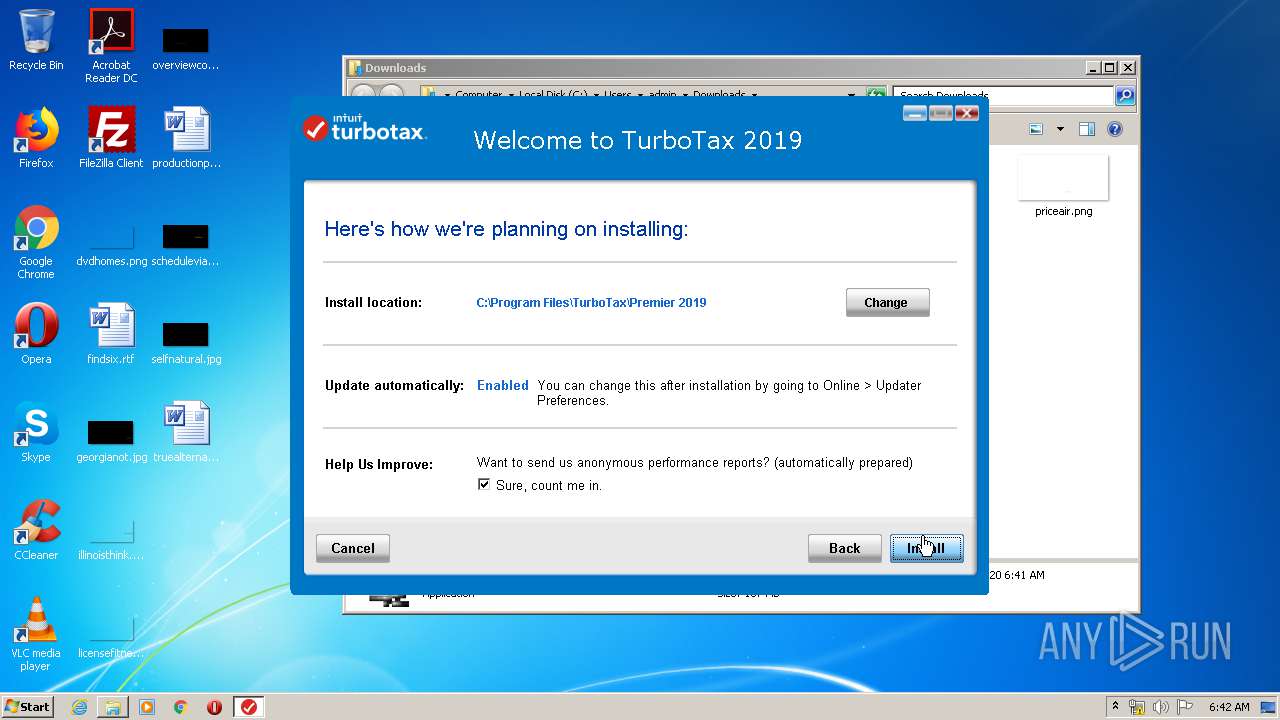Viewport: 1280px width, 720px height.
Task: Open Acrobat Reader DC desktop shortcut
Action: [x=111, y=46]
